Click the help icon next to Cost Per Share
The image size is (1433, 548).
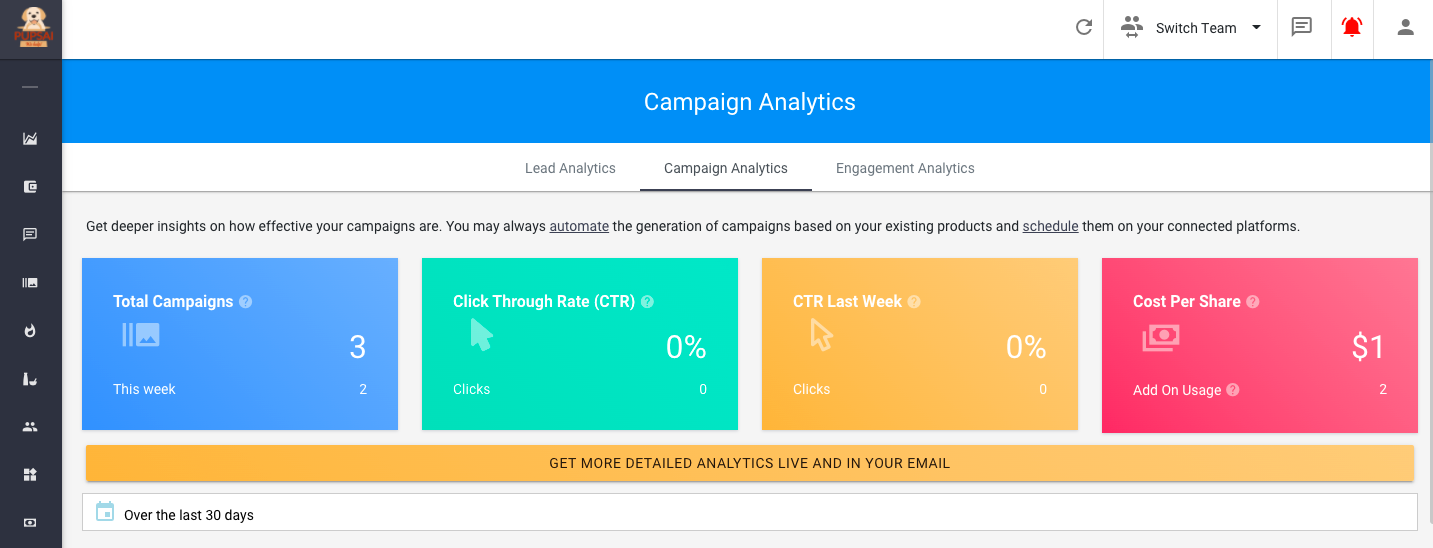[x=1253, y=302]
